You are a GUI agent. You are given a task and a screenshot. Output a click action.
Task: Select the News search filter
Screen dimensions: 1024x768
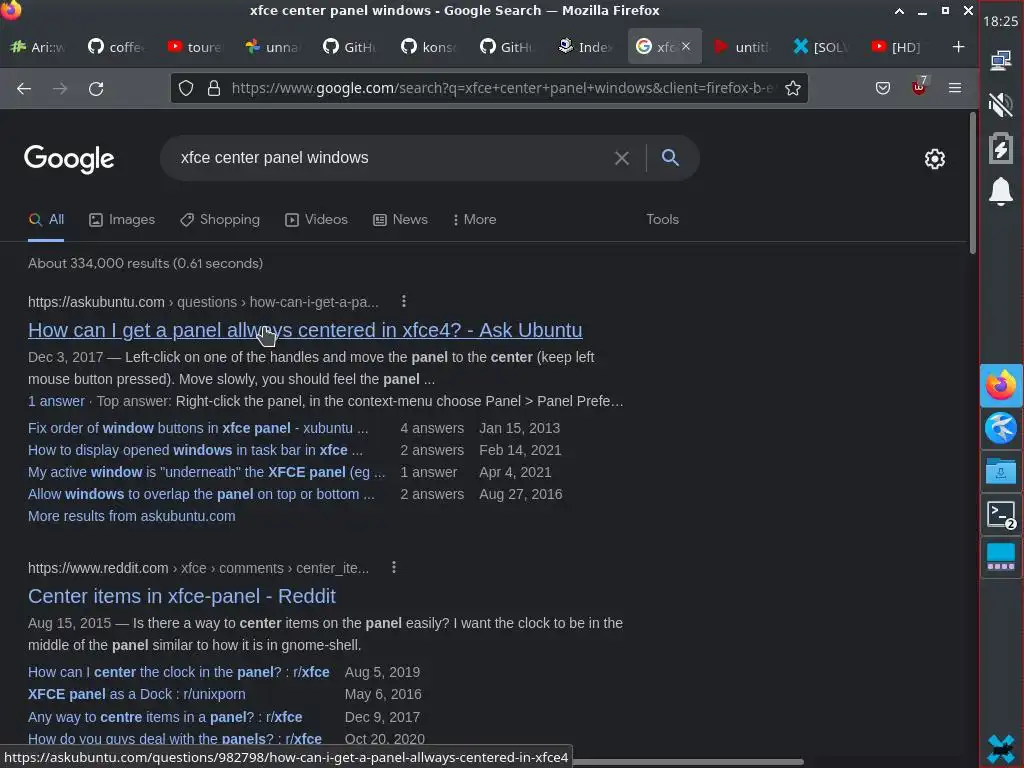(x=400, y=219)
